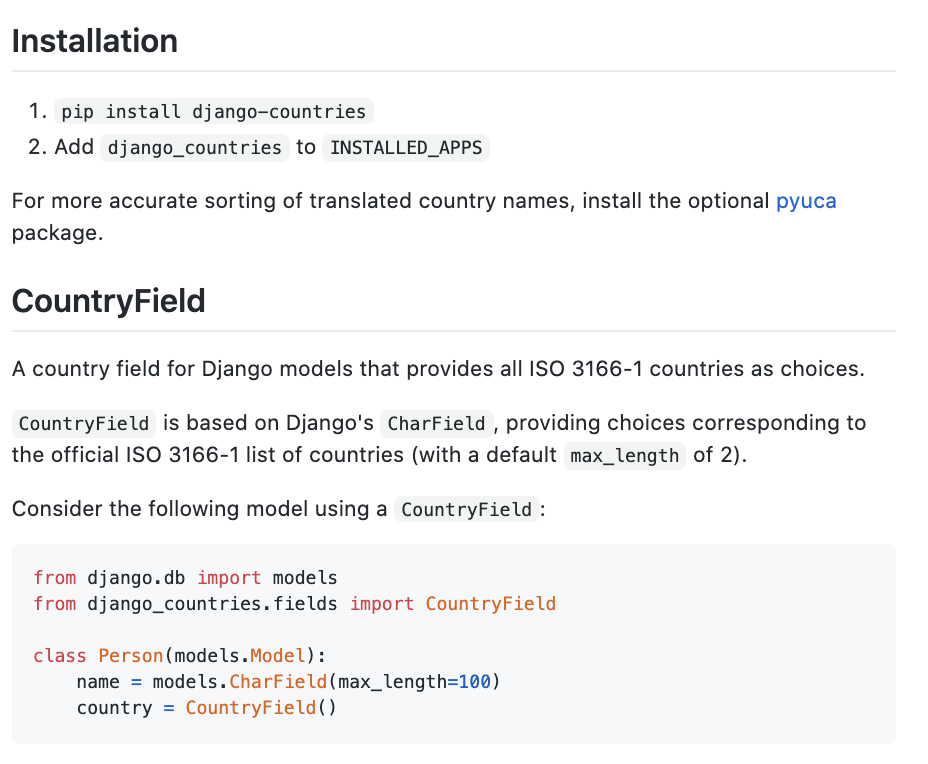Click the sentence about ISO 3166-1 countries as choices
This screenshot has height=764, width=928.
[438, 369]
